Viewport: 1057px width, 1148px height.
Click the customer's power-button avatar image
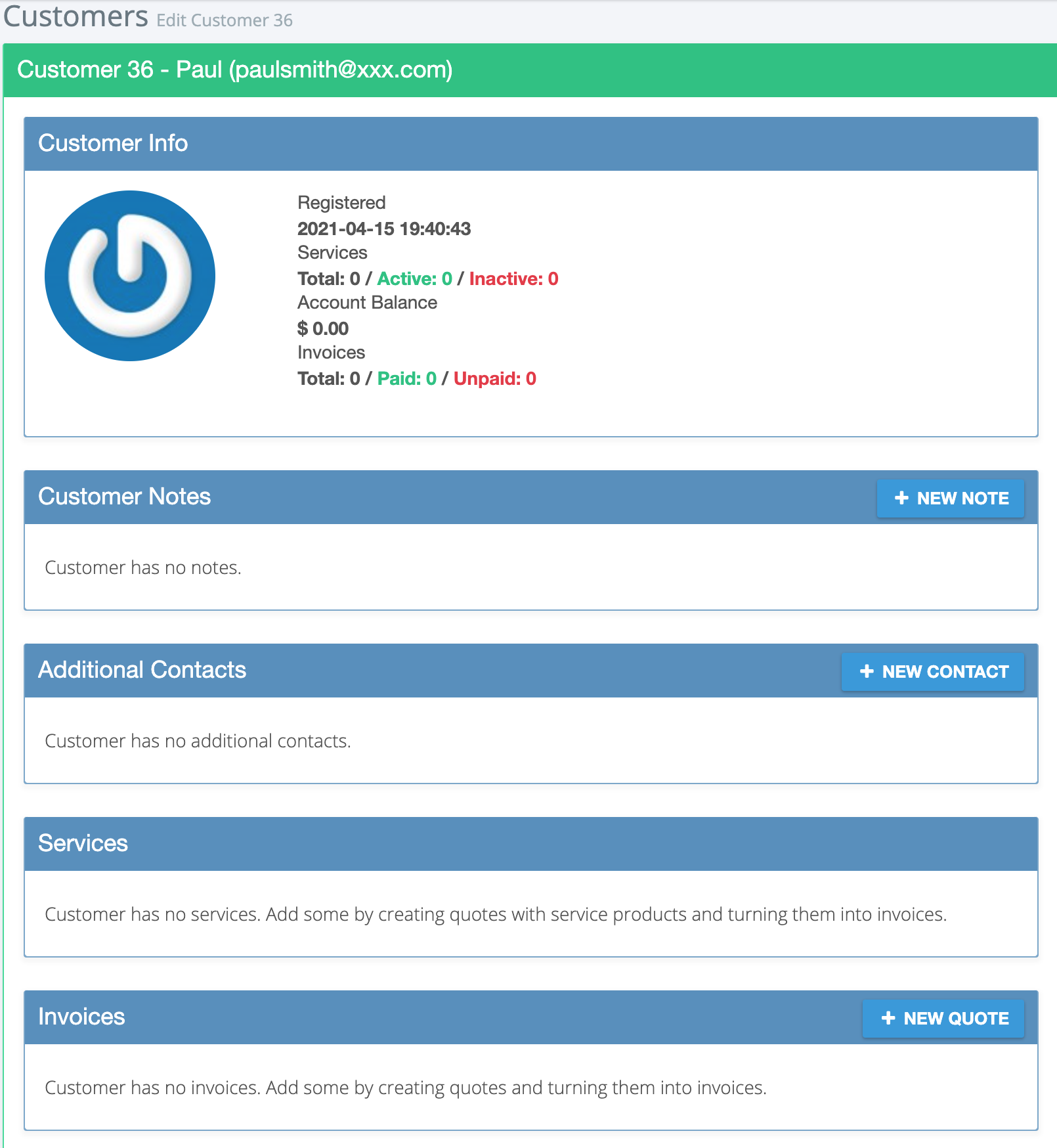(129, 276)
